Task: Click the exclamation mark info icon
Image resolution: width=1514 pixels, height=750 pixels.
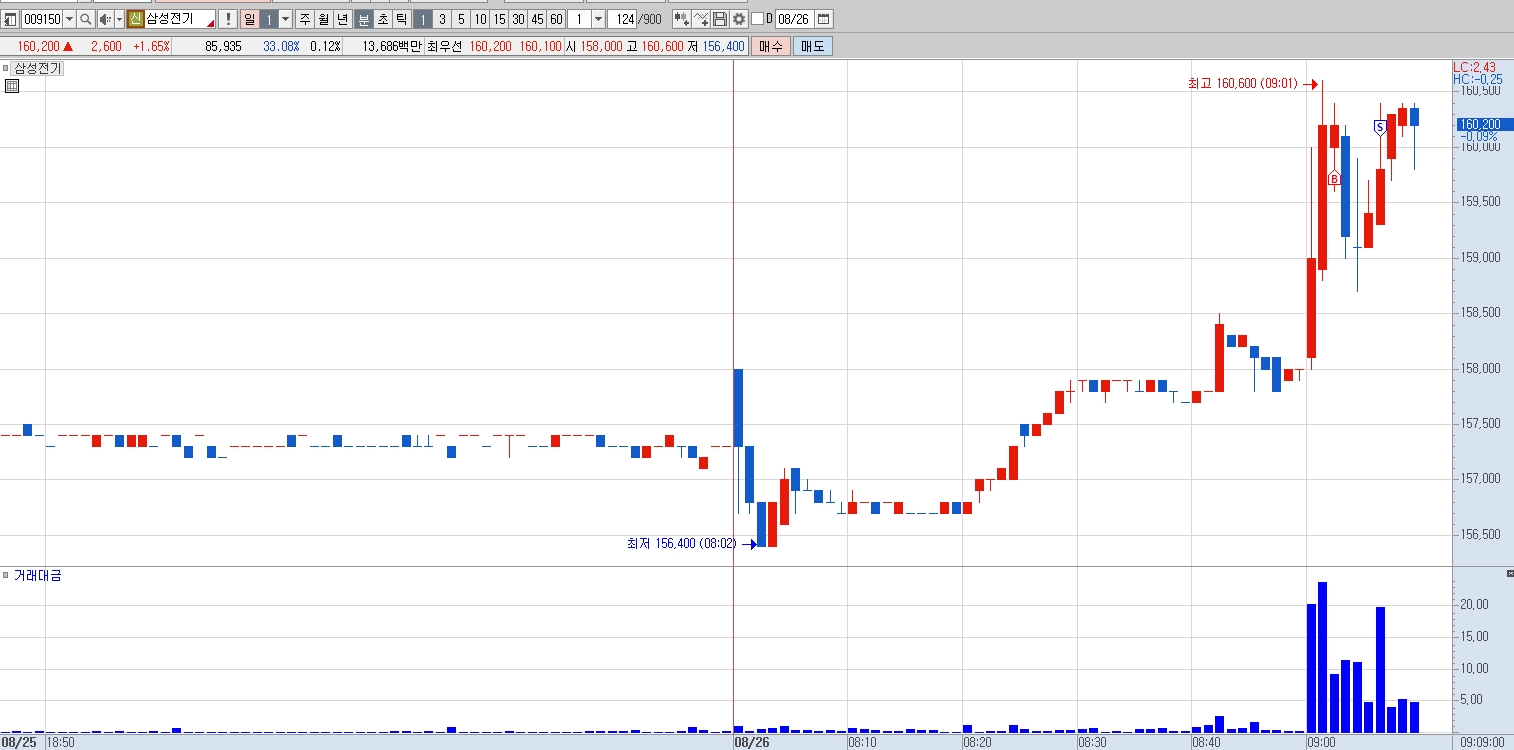Action: coord(227,19)
